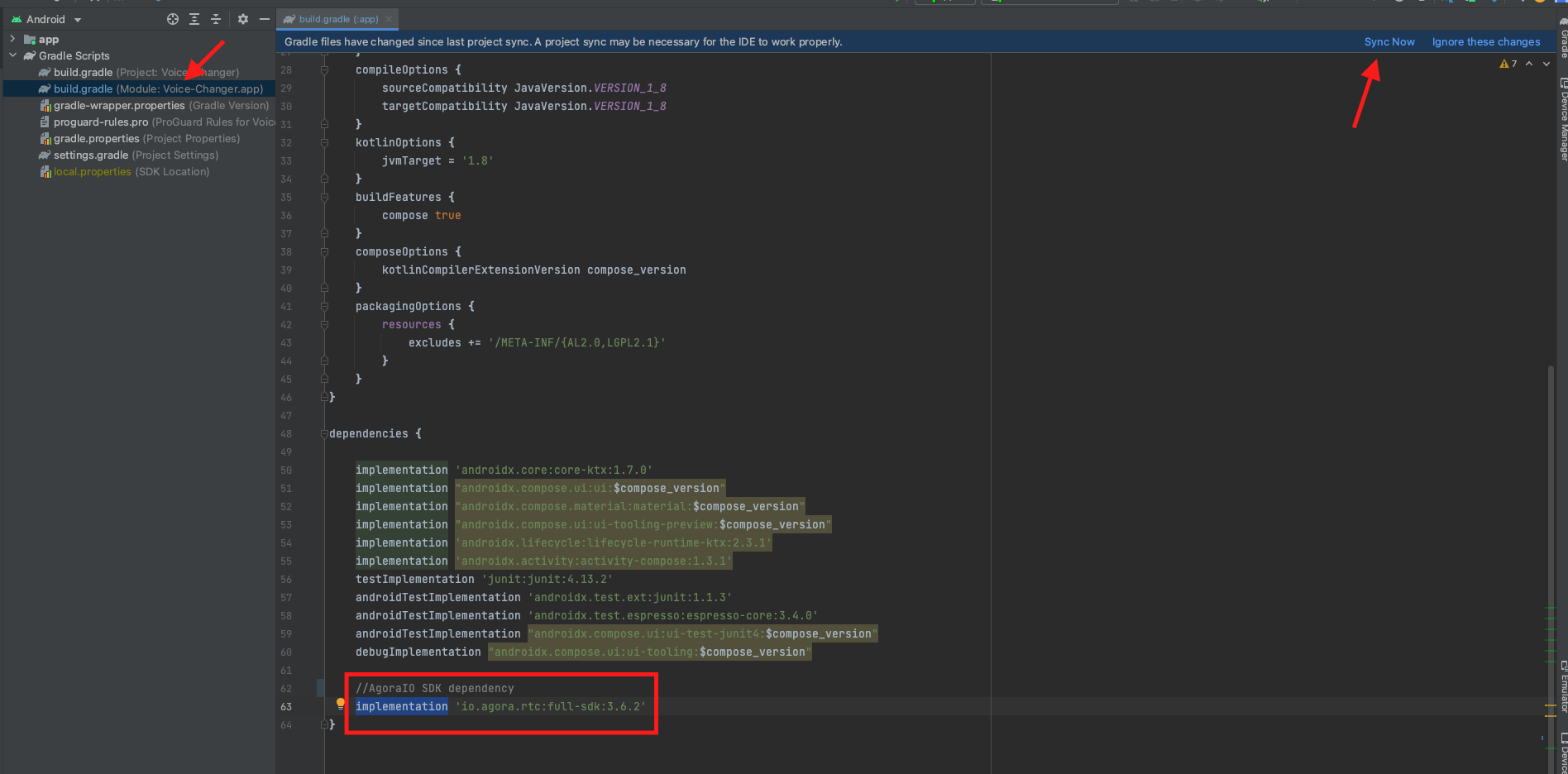
Task: Select the build.gradle (:app) editor tab
Action: click(x=337, y=19)
